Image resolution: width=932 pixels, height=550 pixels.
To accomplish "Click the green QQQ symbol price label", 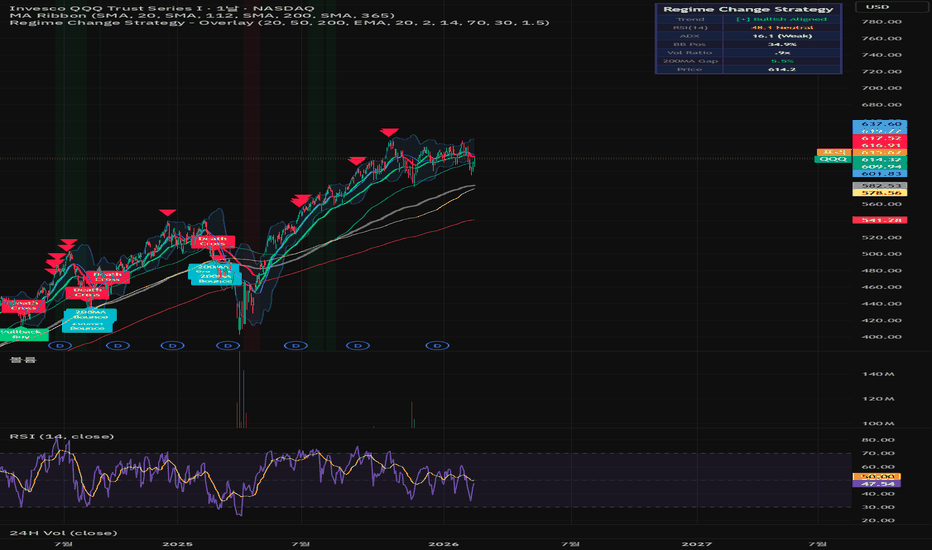I will pos(833,159).
